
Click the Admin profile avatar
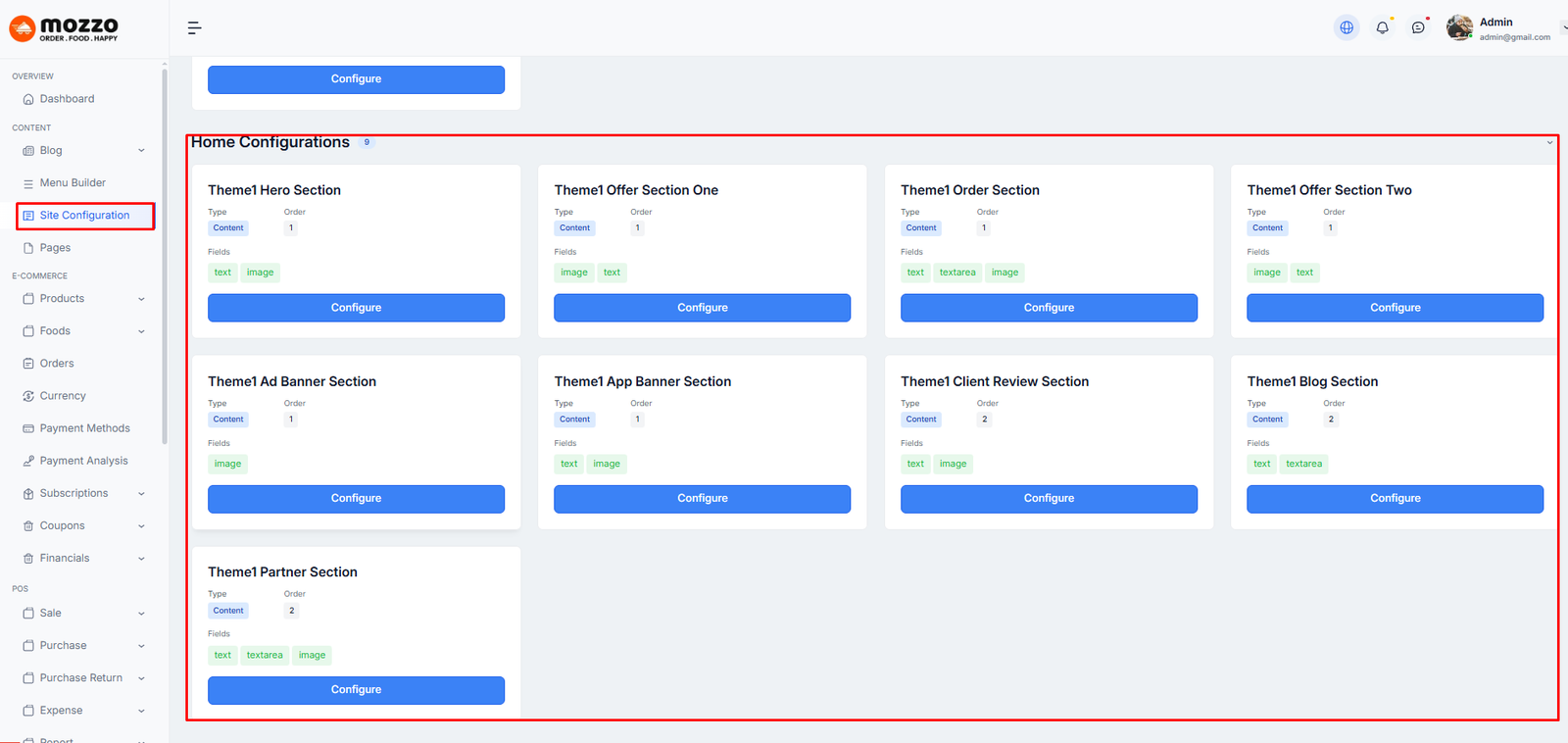(x=1459, y=27)
